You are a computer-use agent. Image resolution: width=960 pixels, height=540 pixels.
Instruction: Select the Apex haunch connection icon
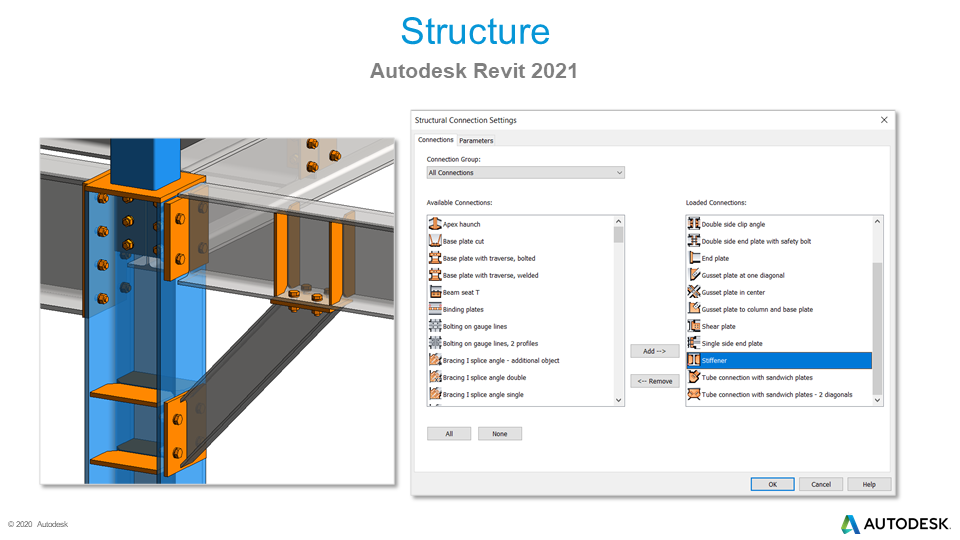coord(435,225)
